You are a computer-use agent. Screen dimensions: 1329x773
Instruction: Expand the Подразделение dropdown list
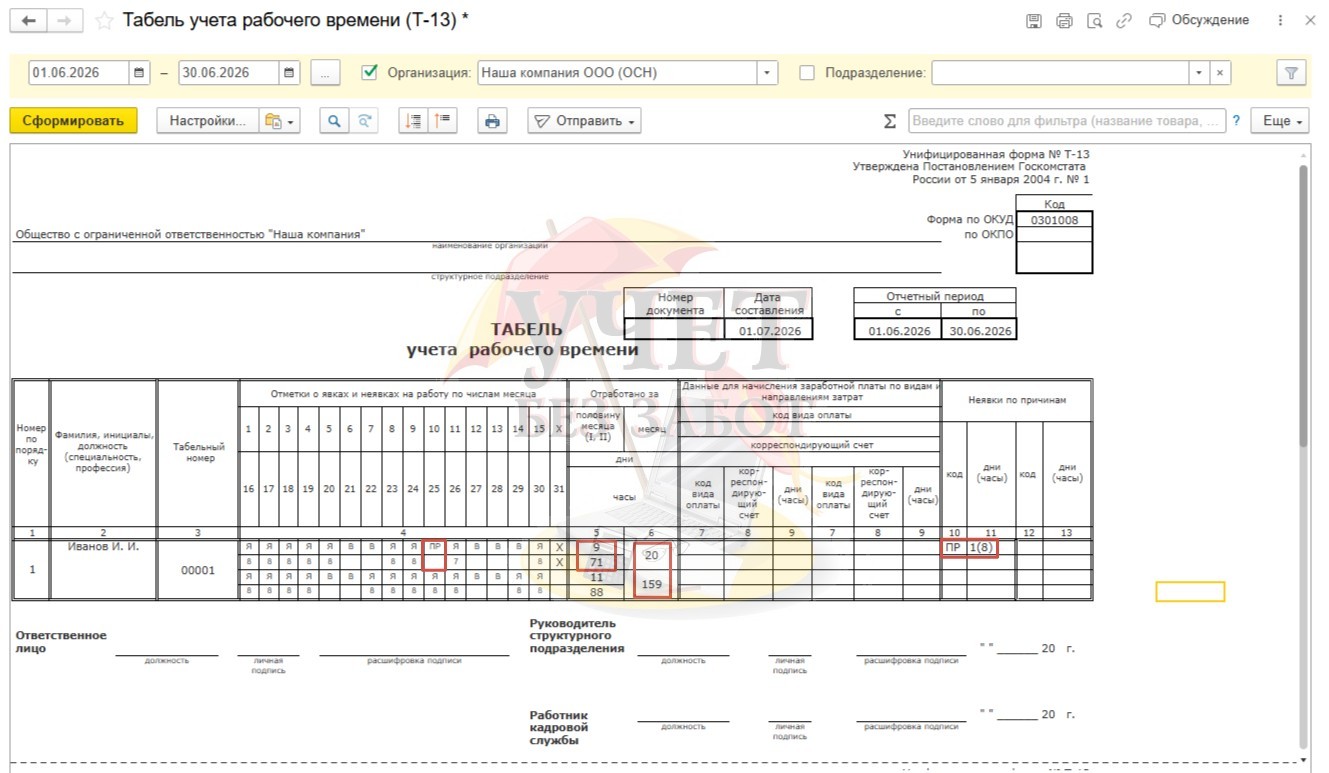coord(1199,72)
